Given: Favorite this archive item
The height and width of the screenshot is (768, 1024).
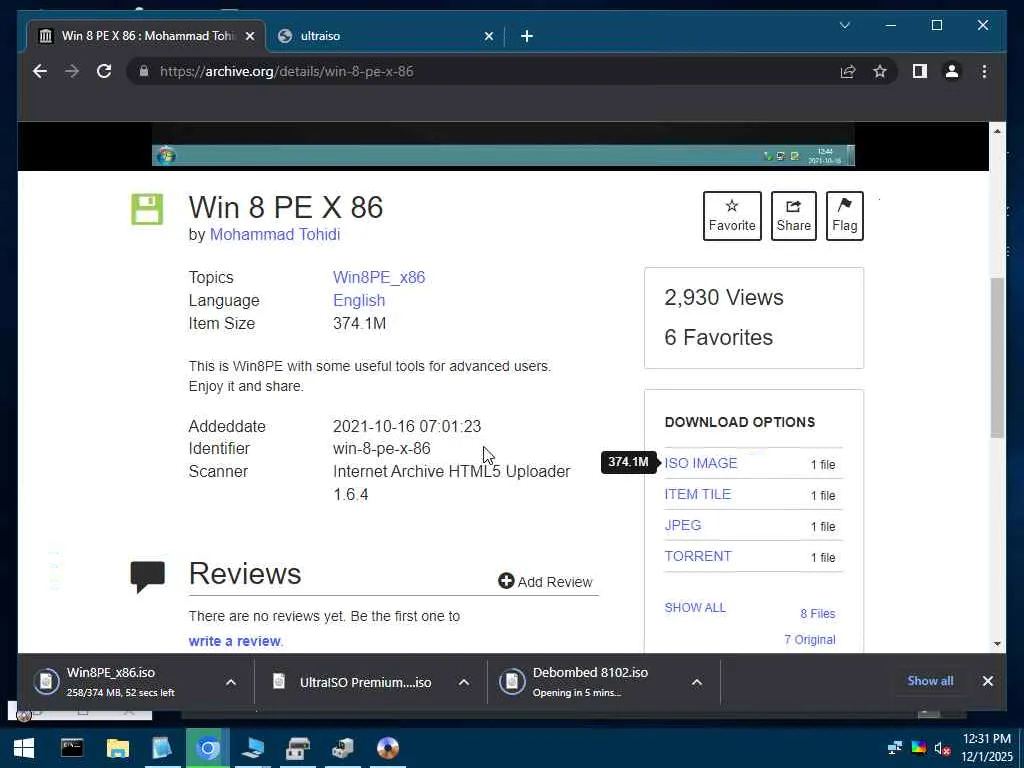Looking at the screenshot, I should 732,216.
